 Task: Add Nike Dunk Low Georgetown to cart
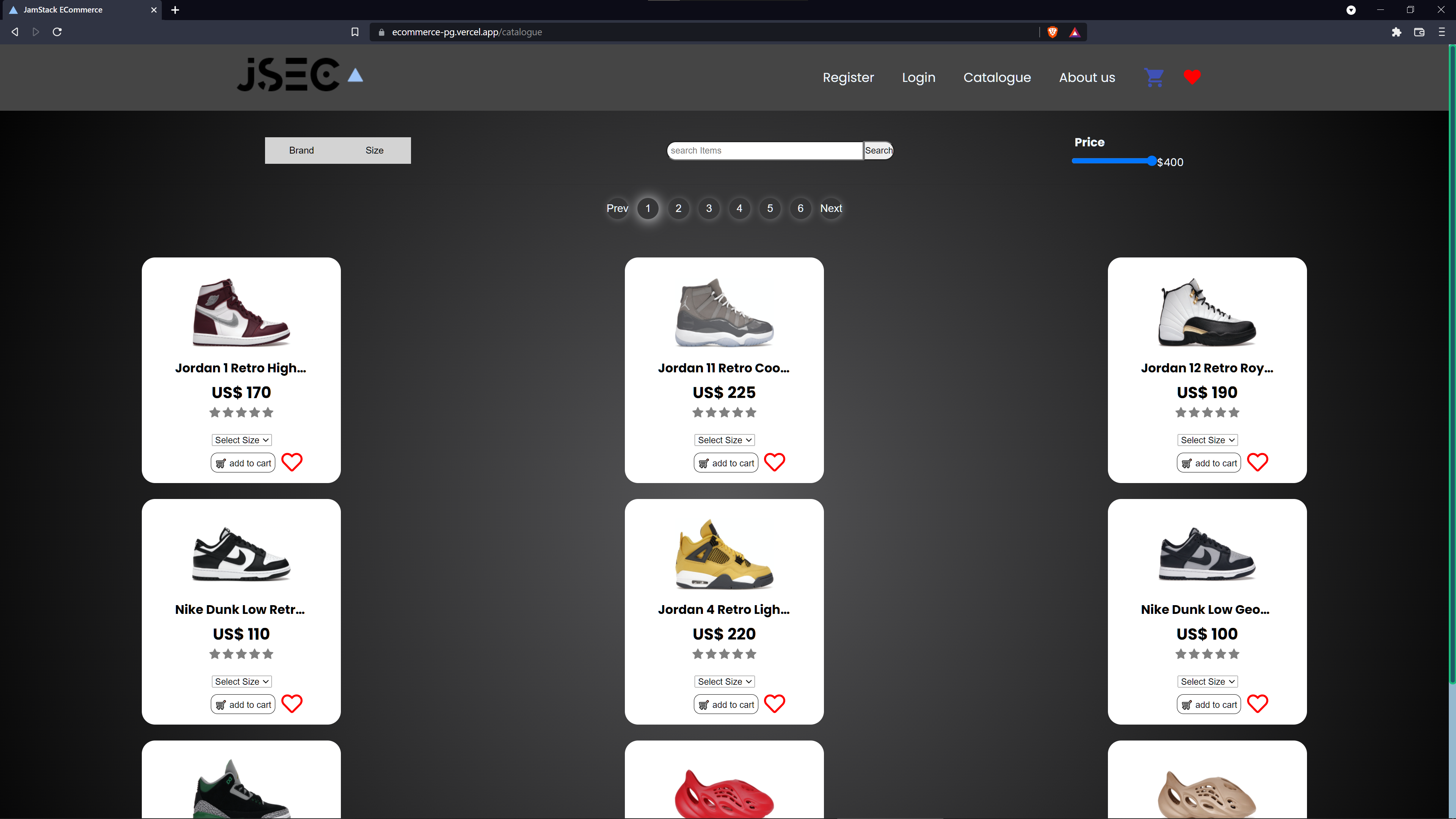pos(1209,704)
